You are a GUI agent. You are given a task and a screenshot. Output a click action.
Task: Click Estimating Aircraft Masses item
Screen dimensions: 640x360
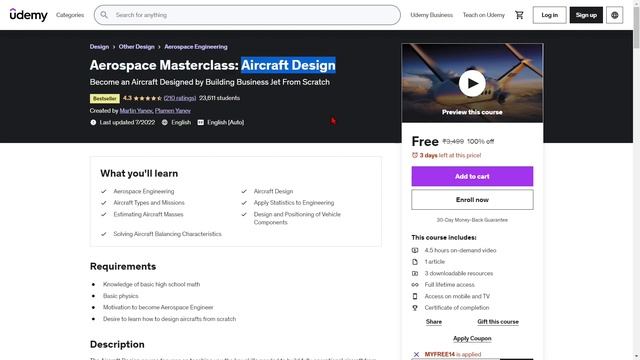pos(148,214)
